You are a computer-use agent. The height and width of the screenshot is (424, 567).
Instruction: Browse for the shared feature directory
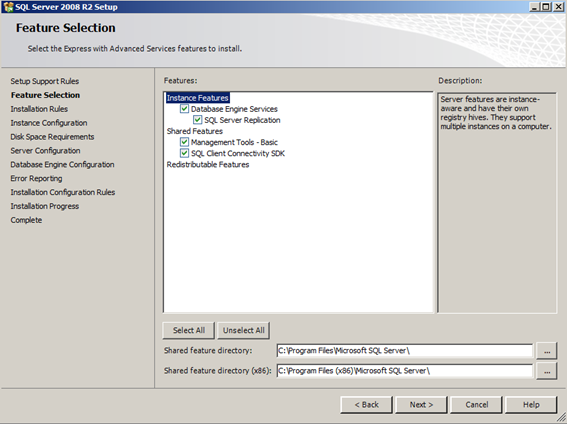(547, 351)
